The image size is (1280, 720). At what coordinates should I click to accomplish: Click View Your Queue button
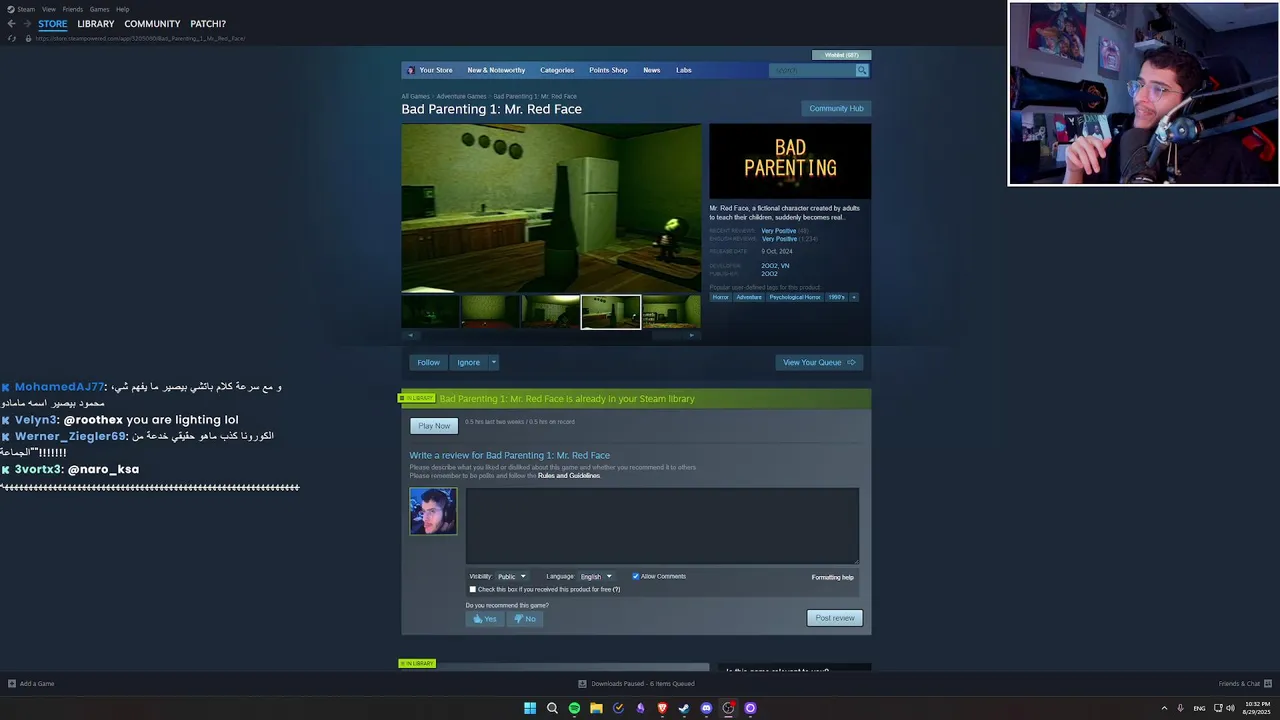(819, 362)
